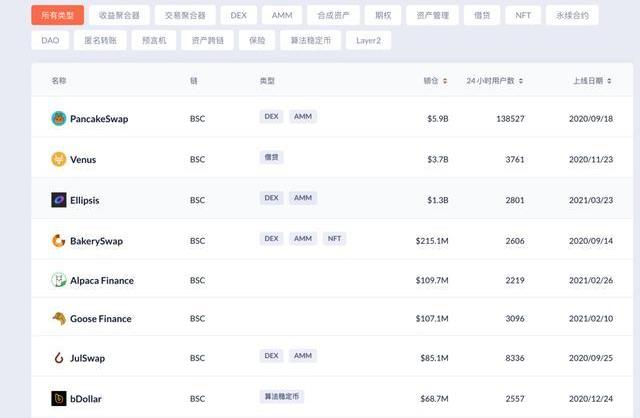Viewport: 640px width, 418px height.
Task: Select the 资产跨链 filter tab
Action: coord(208,40)
